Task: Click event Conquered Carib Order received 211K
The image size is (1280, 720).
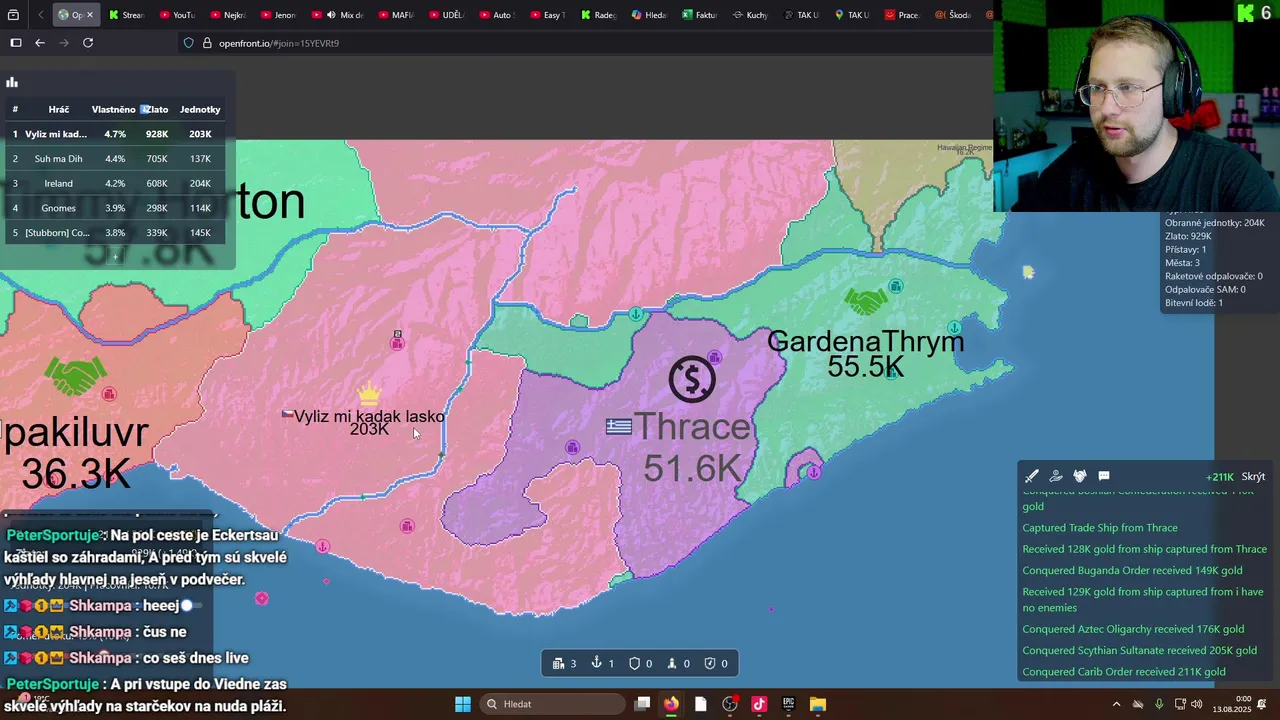Action: (1124, 672)
